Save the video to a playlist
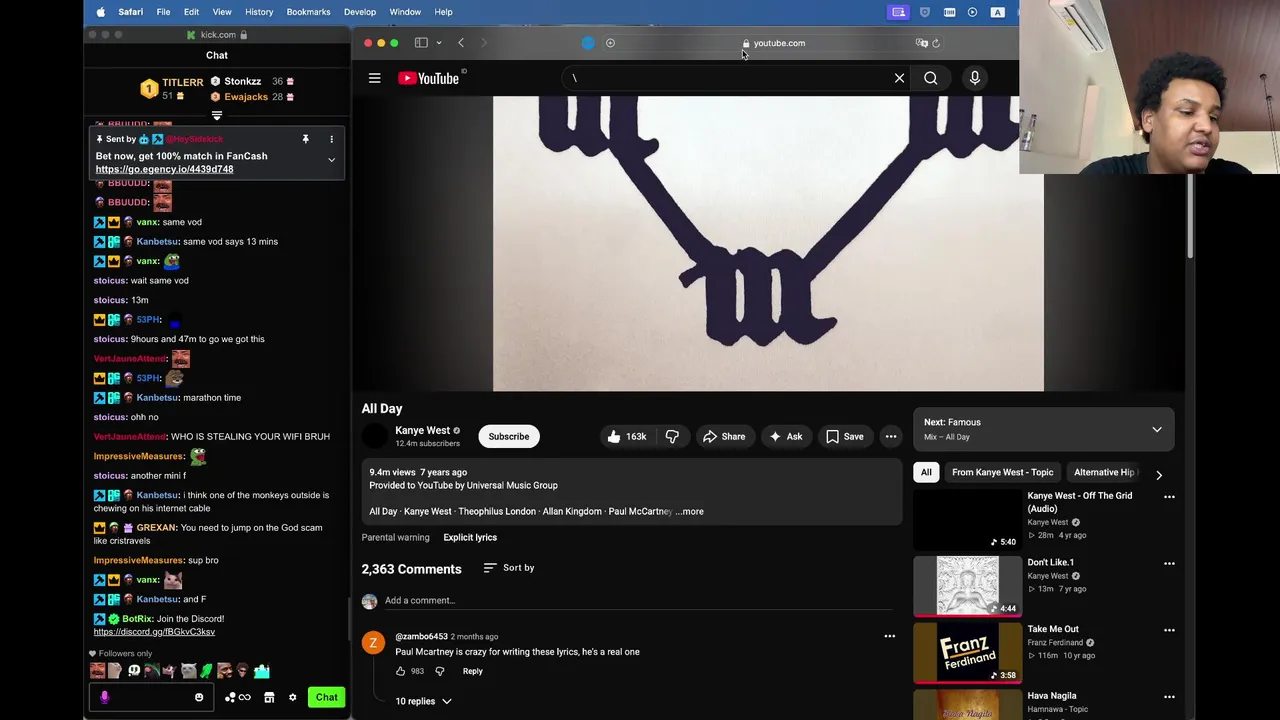The height and width of the screenshot is (720, 1280). pyautogui.click(x=844, y=436)
